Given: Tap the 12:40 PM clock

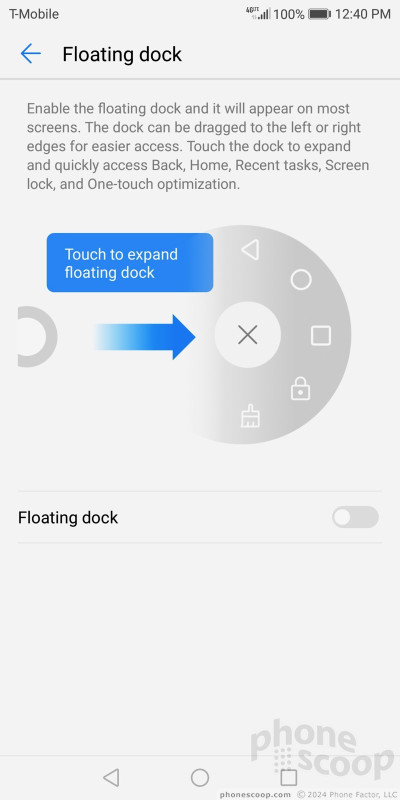Looking at the screenshot, I should (363, 14).
